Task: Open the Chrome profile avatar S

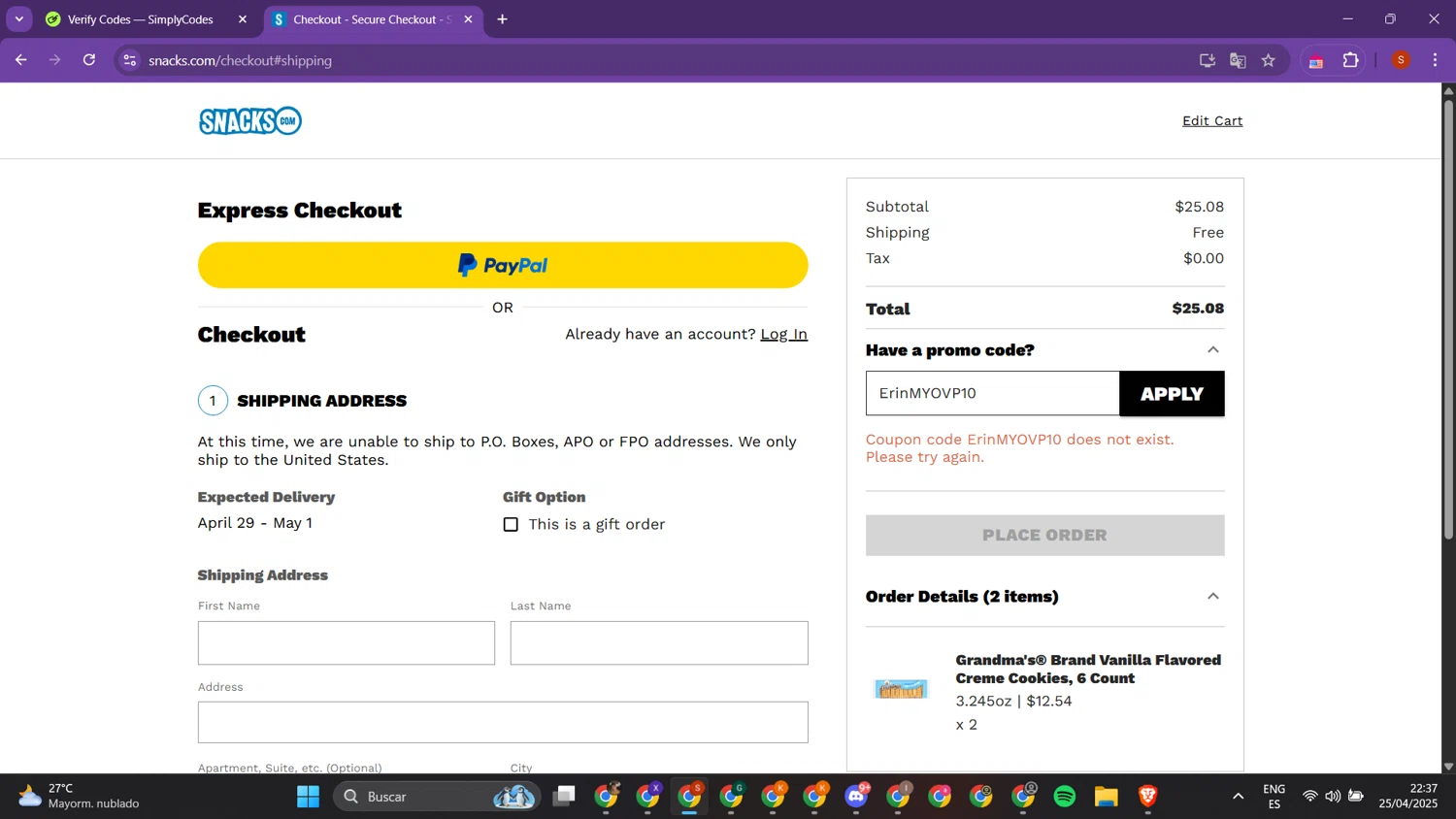Action: click(x=1401, y=60)
